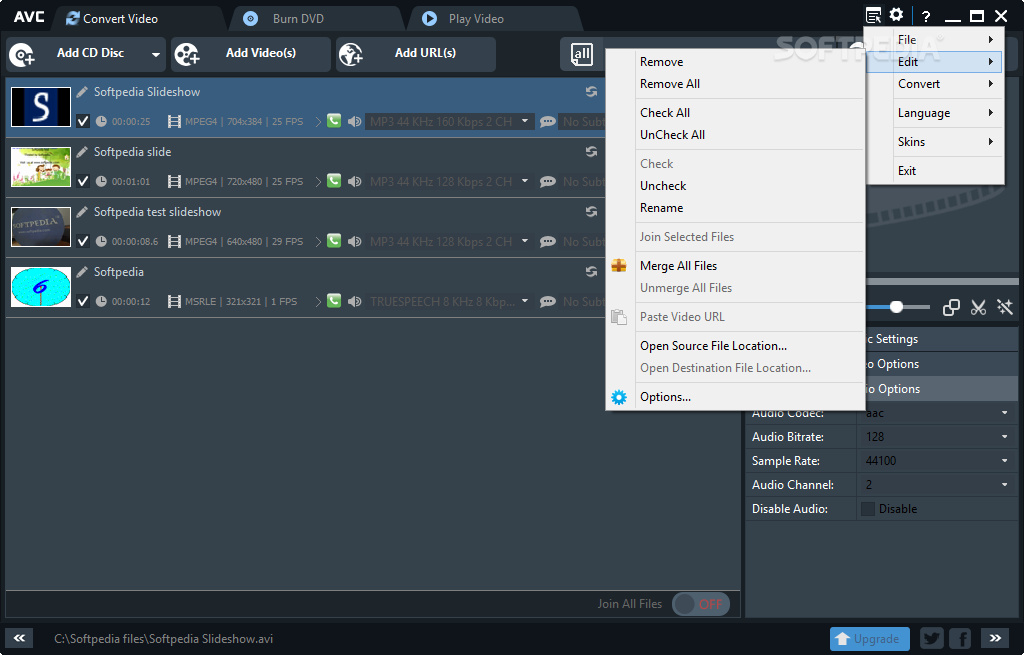Uncheck the Softpedia Slideshow checkbox
Image resolution: width=1024 pixels, height=655 pixels.
(83, 121)
